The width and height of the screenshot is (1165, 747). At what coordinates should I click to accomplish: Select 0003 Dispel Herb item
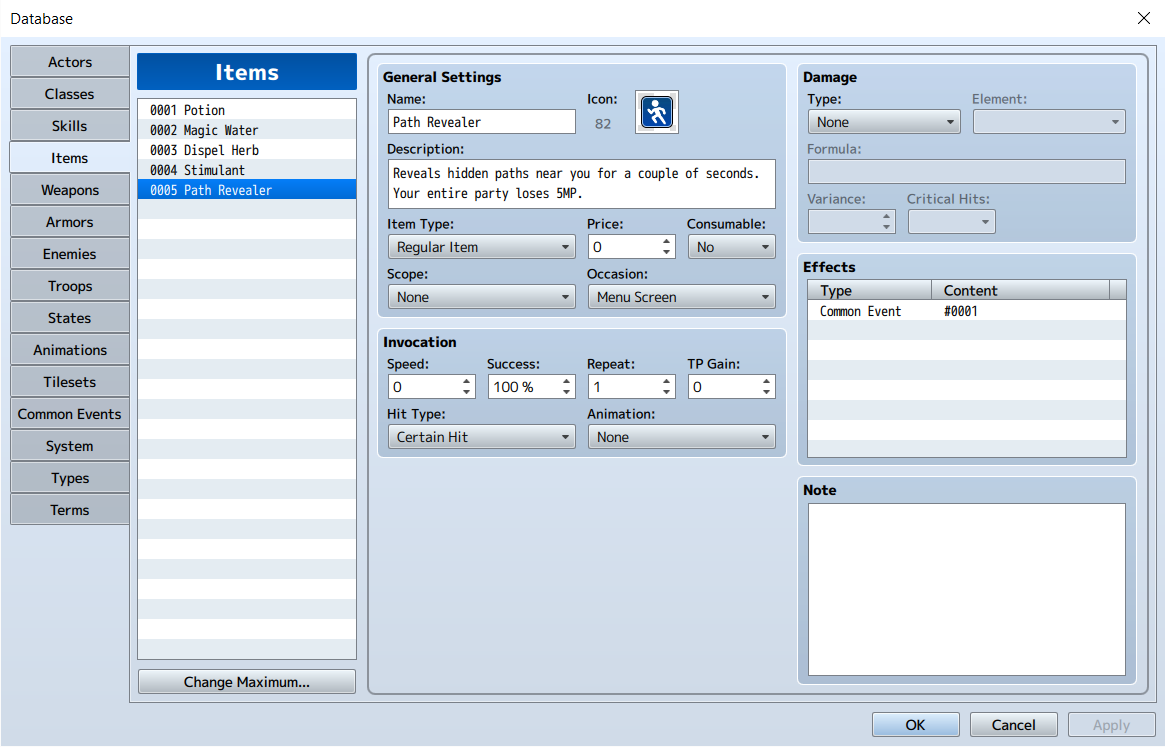(x=247, y=149)
